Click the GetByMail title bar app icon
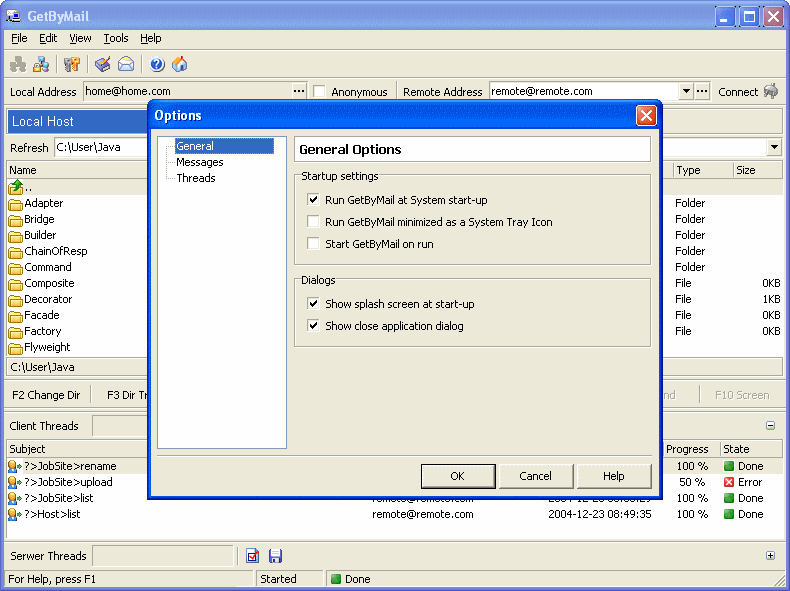 click(x=13, y=16)
